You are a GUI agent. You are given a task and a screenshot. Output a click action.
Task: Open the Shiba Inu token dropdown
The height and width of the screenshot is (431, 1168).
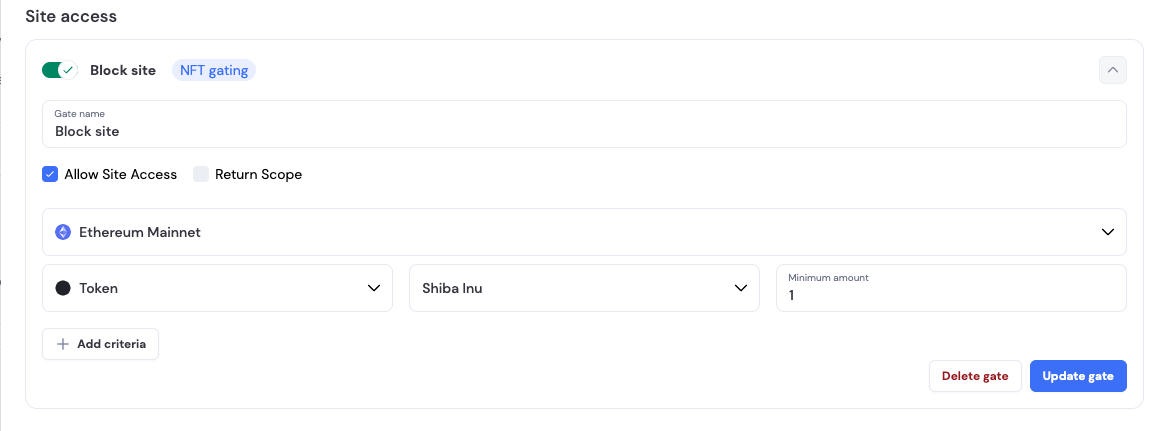(584, 288)
